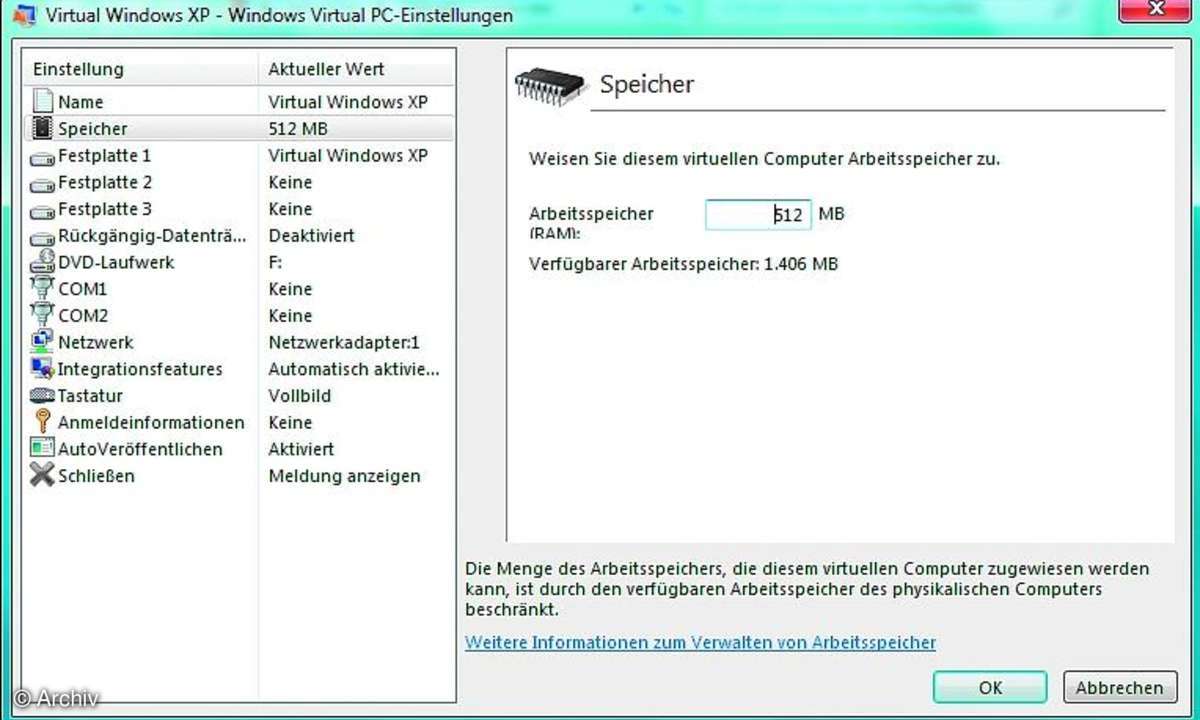Click the Festplatte 1 drive icon
1200x720 pixels.
click(x=42, y=157)
